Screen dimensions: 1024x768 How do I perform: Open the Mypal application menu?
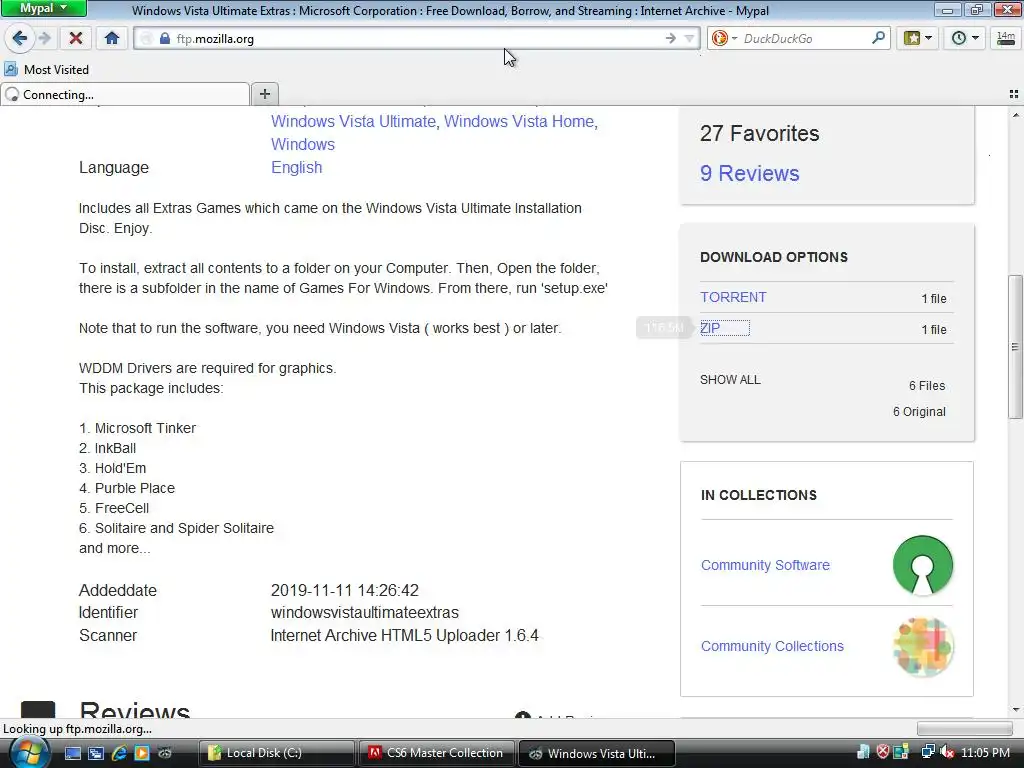coord(43,8)
